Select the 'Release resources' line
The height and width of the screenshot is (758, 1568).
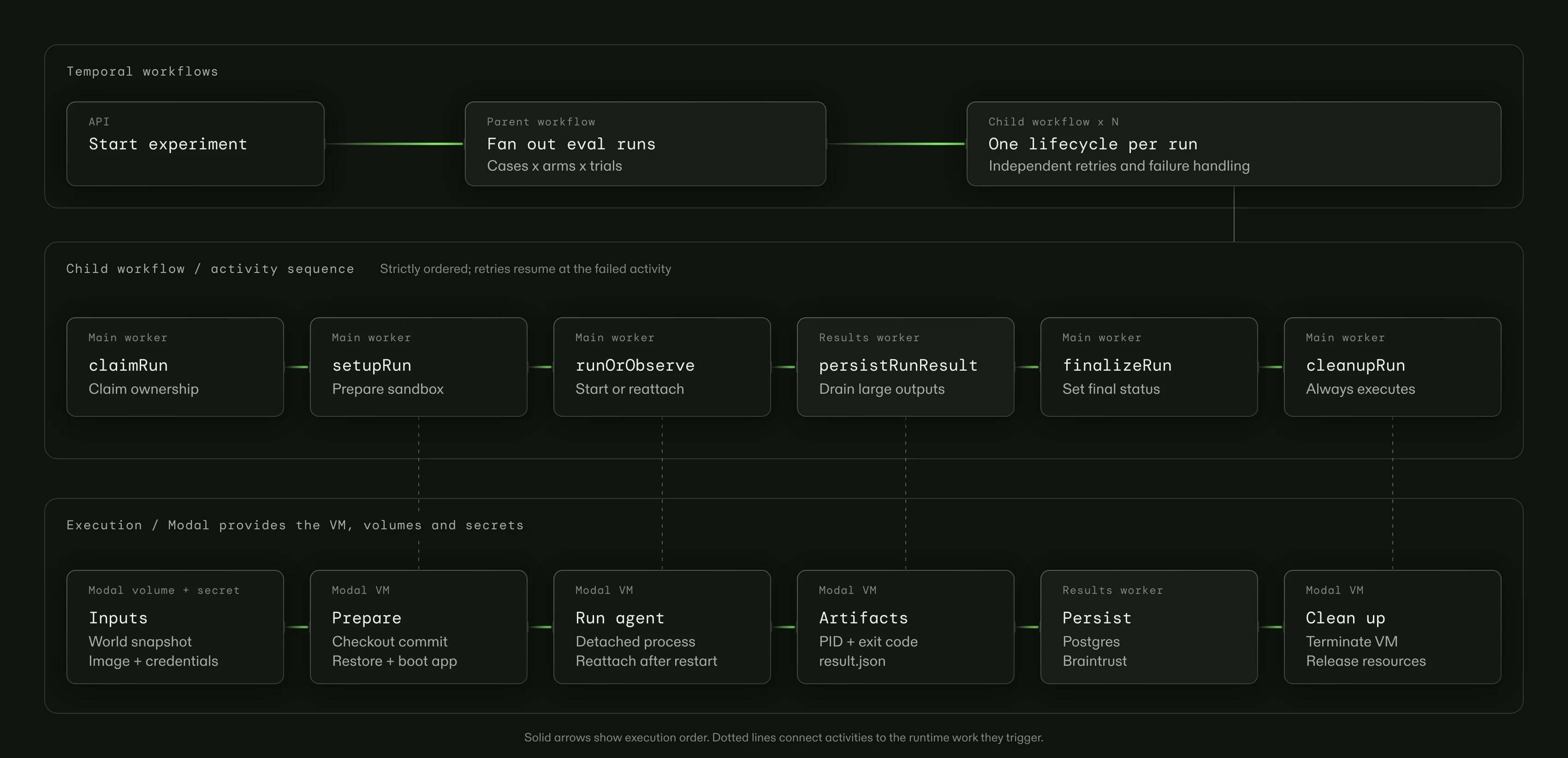coord(1366,661)
